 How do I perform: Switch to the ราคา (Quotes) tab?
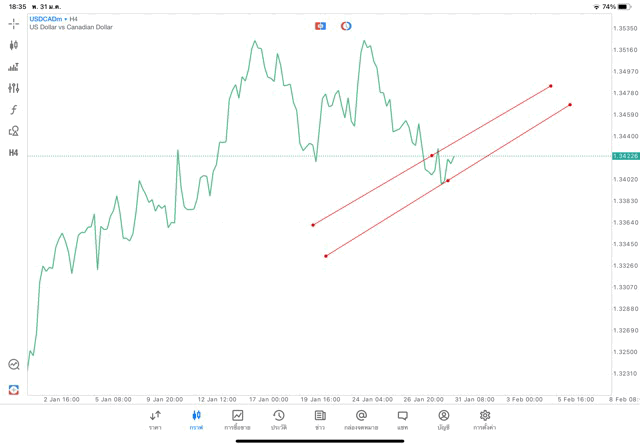tap(155, 419)
